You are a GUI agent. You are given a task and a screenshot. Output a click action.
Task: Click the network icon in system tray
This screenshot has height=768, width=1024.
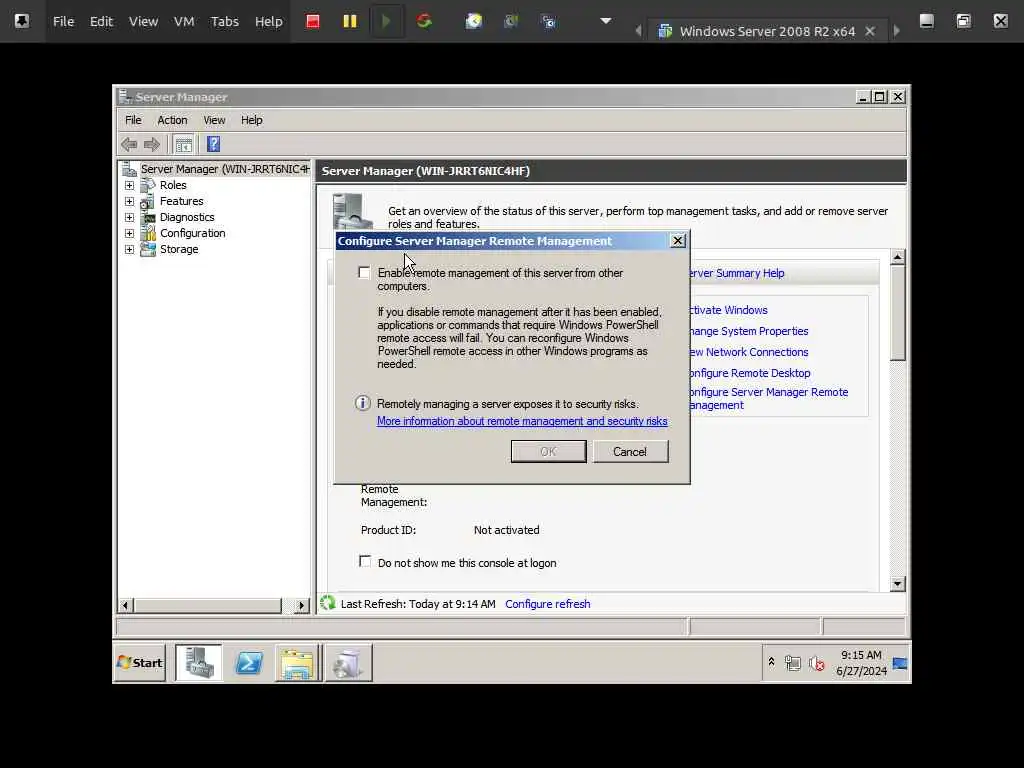pyautogui.click(x=793, y=664)
